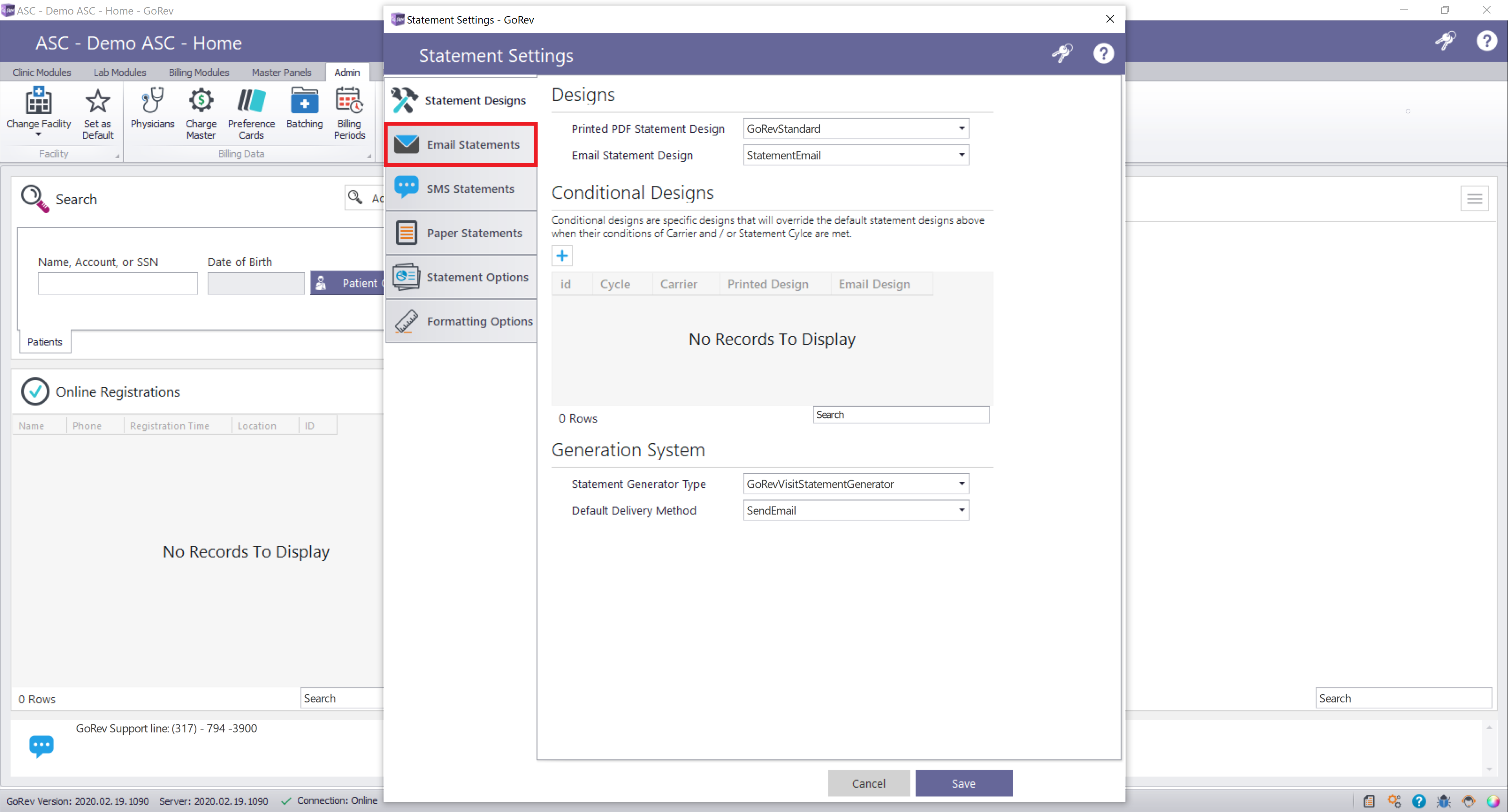This screenshot has width=1508, height=812.
Task: Click the Set as Default star icon
Action: click(x=97, y=101)
